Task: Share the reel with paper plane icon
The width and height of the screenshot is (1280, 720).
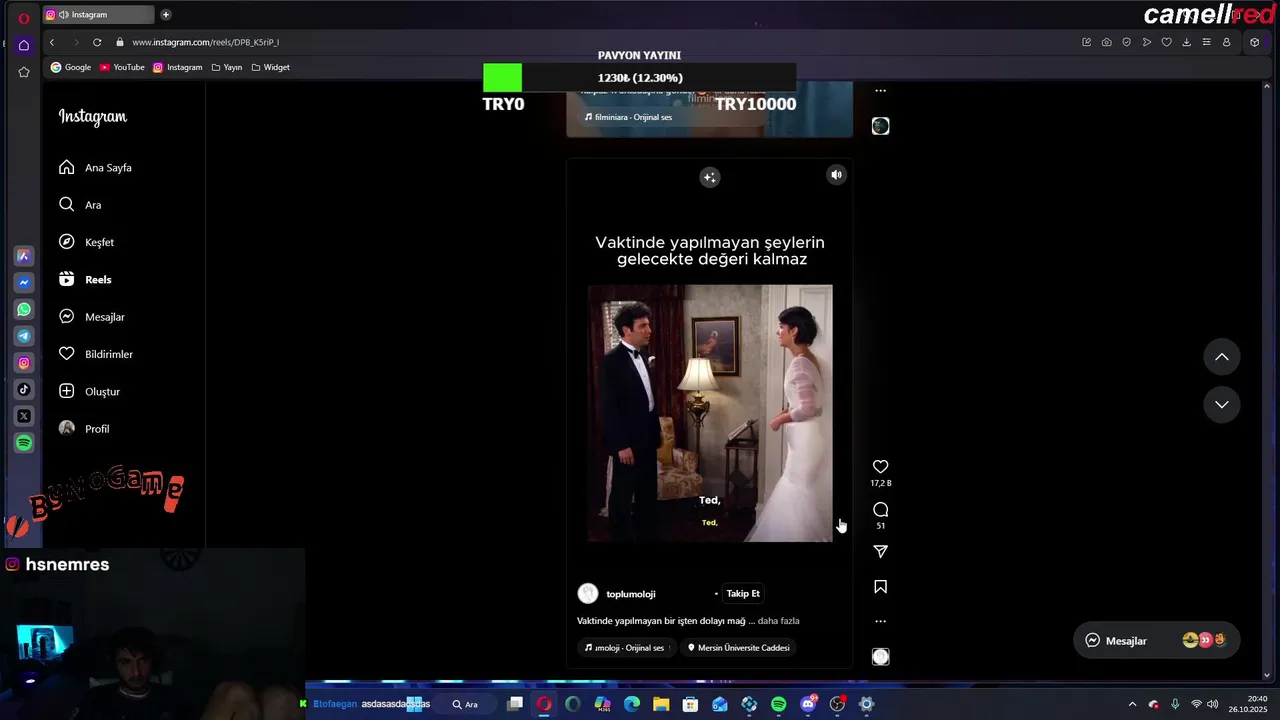Action: [880, 552]
